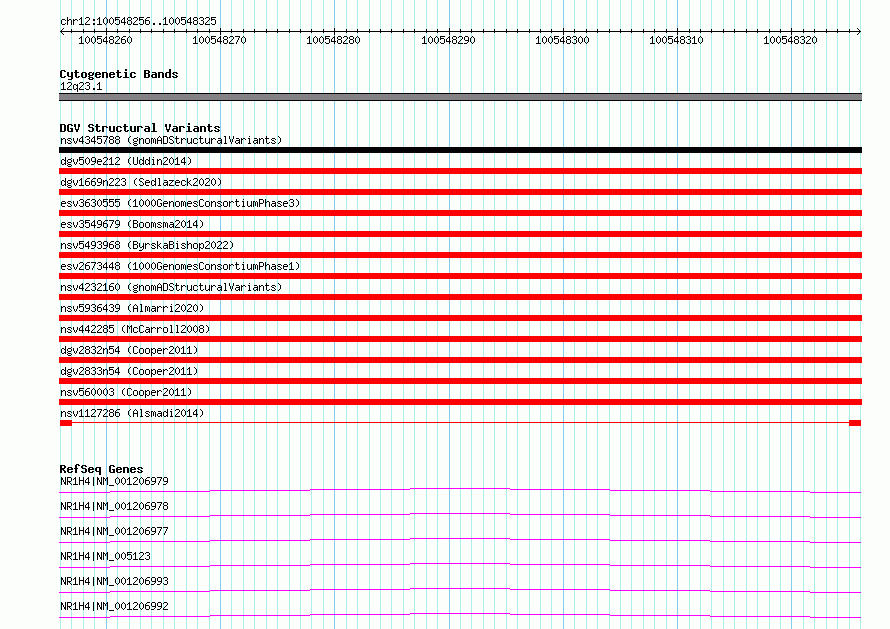This screenshot has height=629, width=890.
Task: Click the red bar under dgv2833n54
Action: click(x=460, y=381)
